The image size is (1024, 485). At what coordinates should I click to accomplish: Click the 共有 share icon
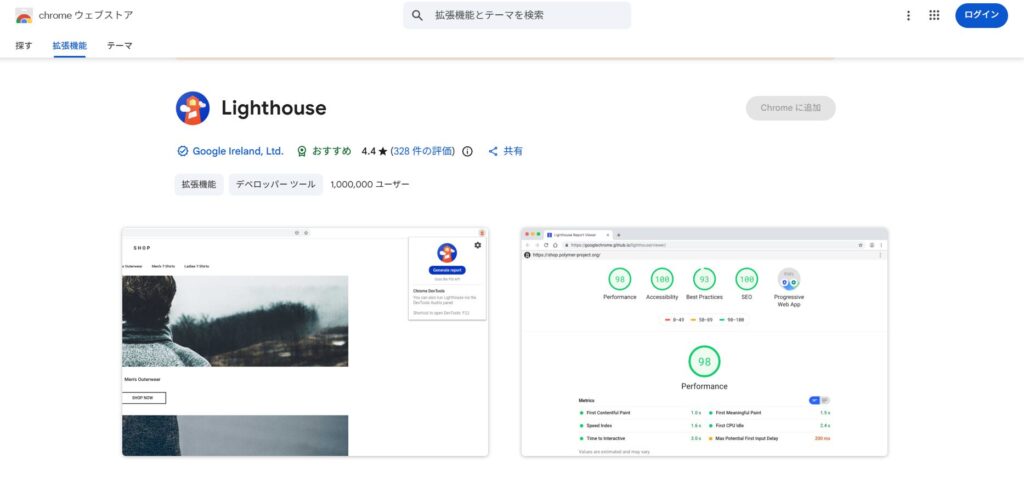click(x=493, y=151)
